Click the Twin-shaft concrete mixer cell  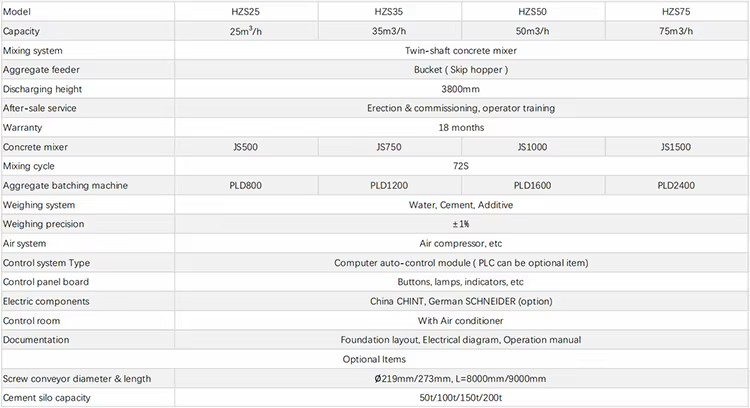pyautogui.click(x=461, y=50)
